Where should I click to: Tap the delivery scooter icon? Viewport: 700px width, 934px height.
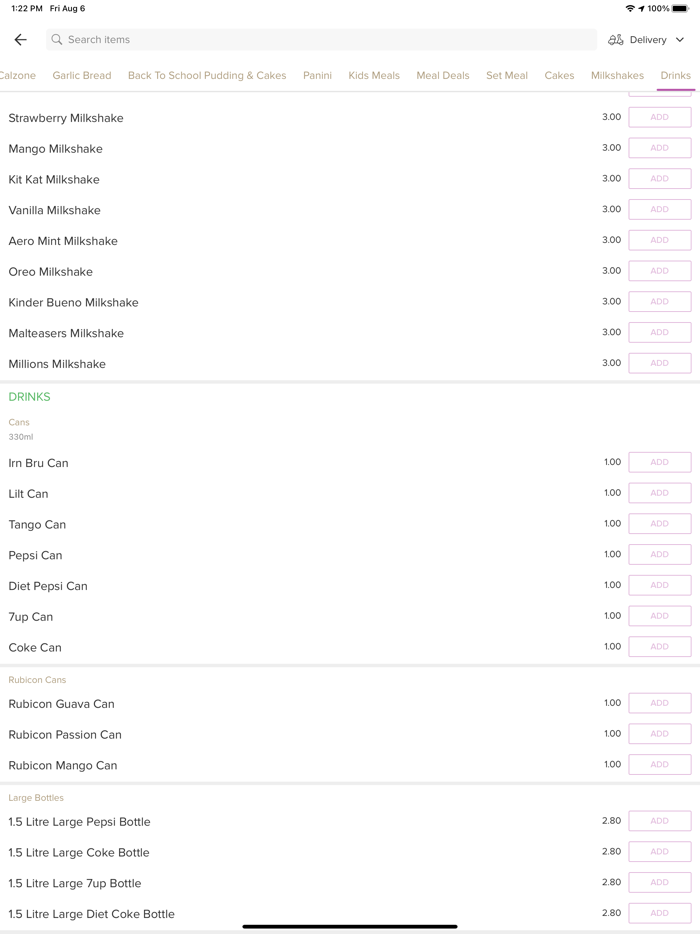[x=616, y=40]
